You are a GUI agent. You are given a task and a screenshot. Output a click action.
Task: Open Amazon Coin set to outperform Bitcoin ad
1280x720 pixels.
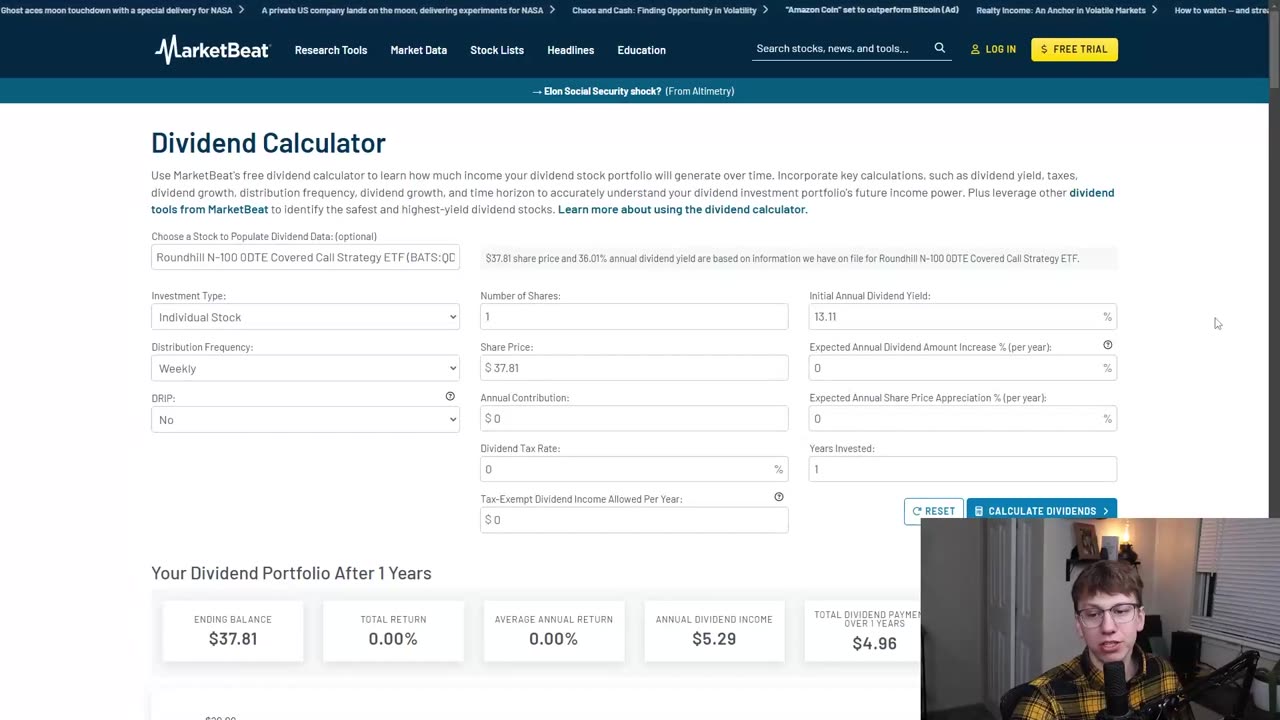(872, 10)
